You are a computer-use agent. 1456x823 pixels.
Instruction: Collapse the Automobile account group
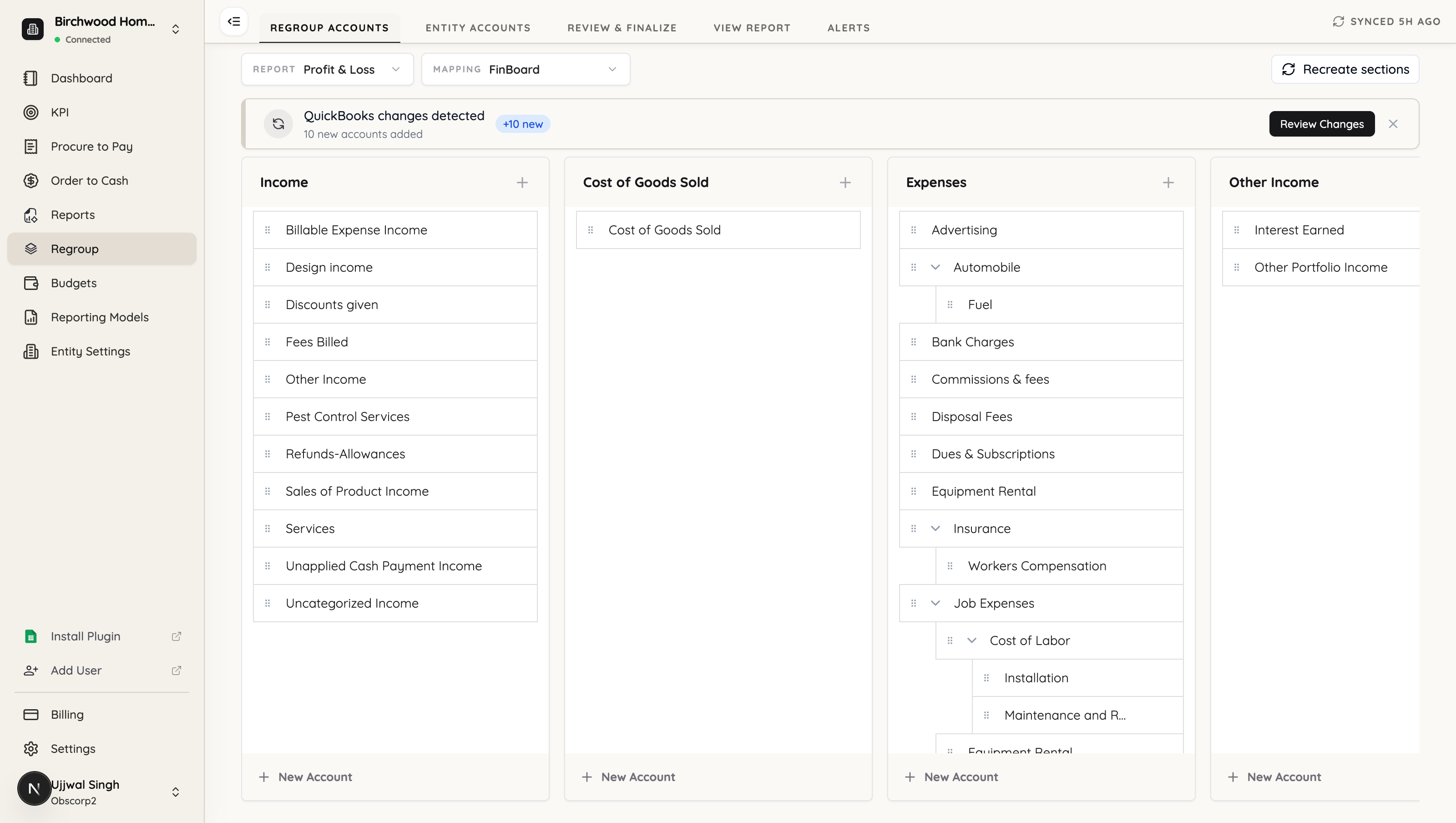tap(935, 267)
